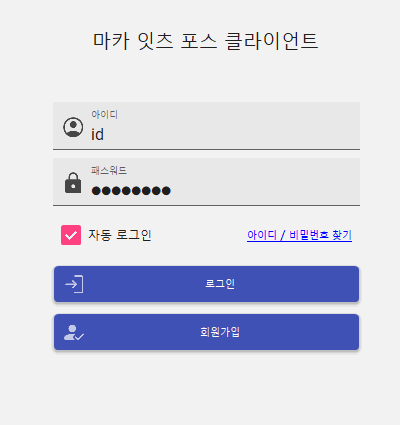Click the person-with-checkmark signup icon
This screenshot has height=425, width=400.
click(74, 333)
